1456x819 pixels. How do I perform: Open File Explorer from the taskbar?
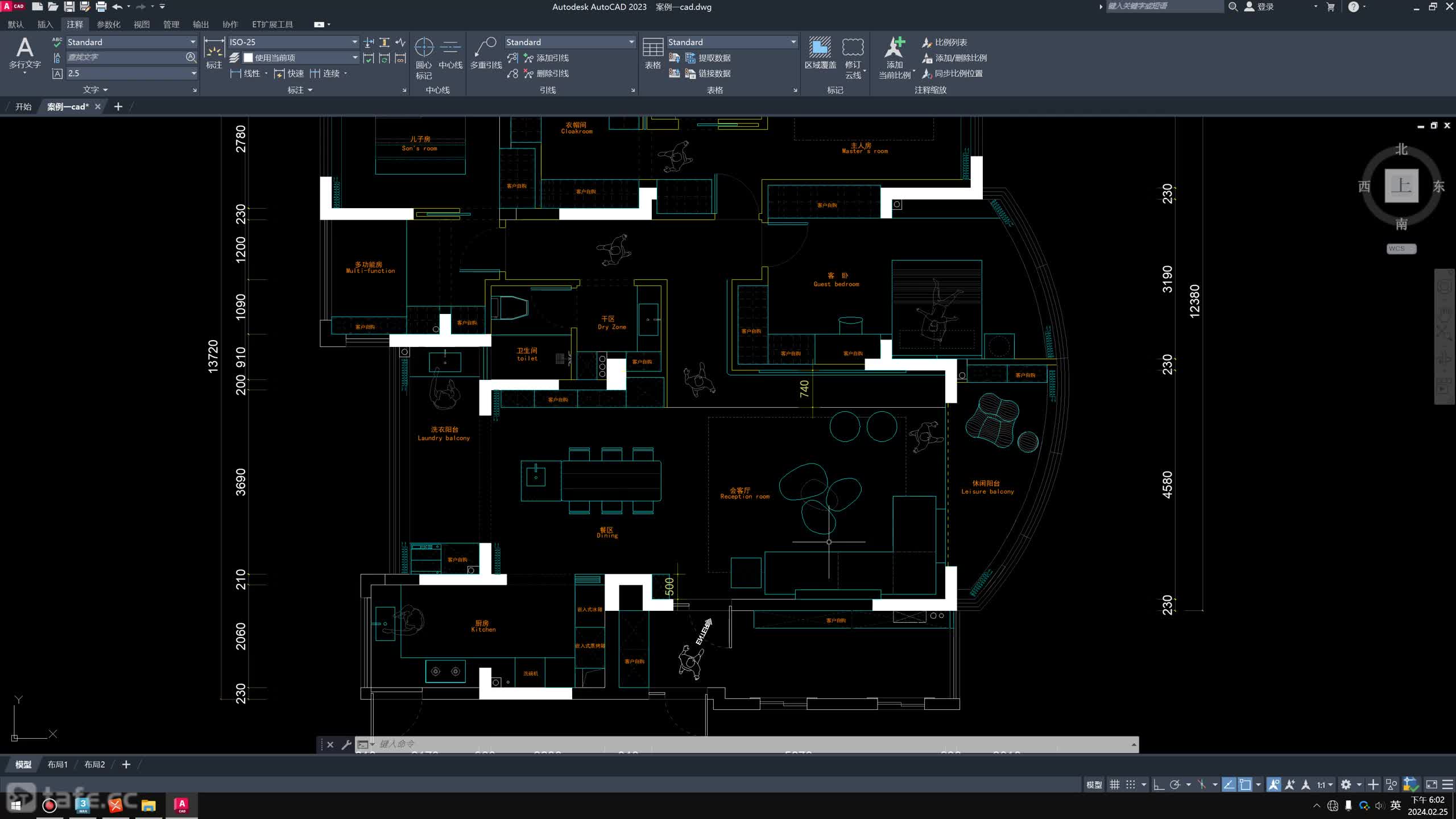(148, 805)
